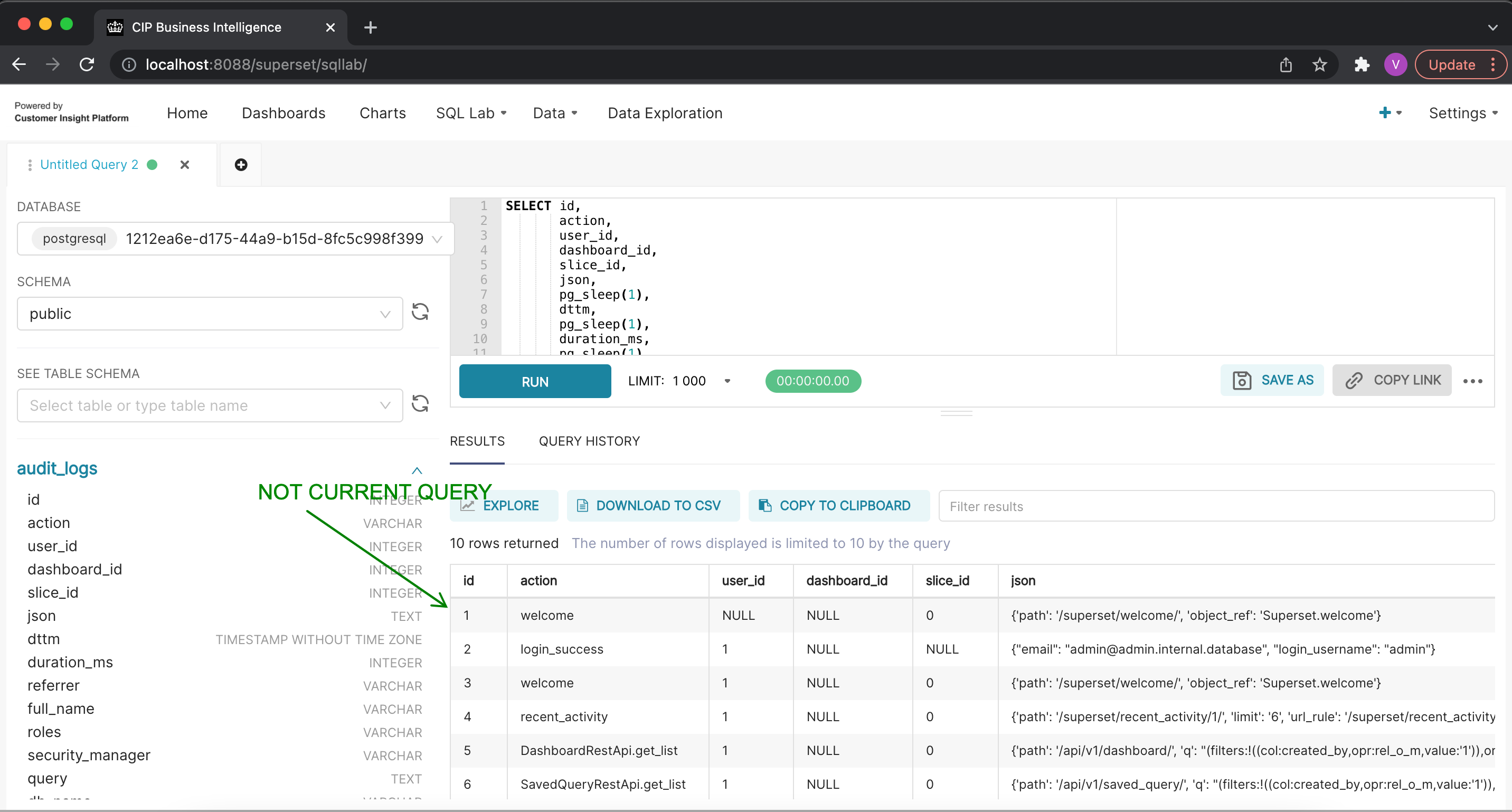Collapse the audit_logs column list
The height and width of the screenshot is (812, 1512).
pyautogui.click(x=417, y=470)
